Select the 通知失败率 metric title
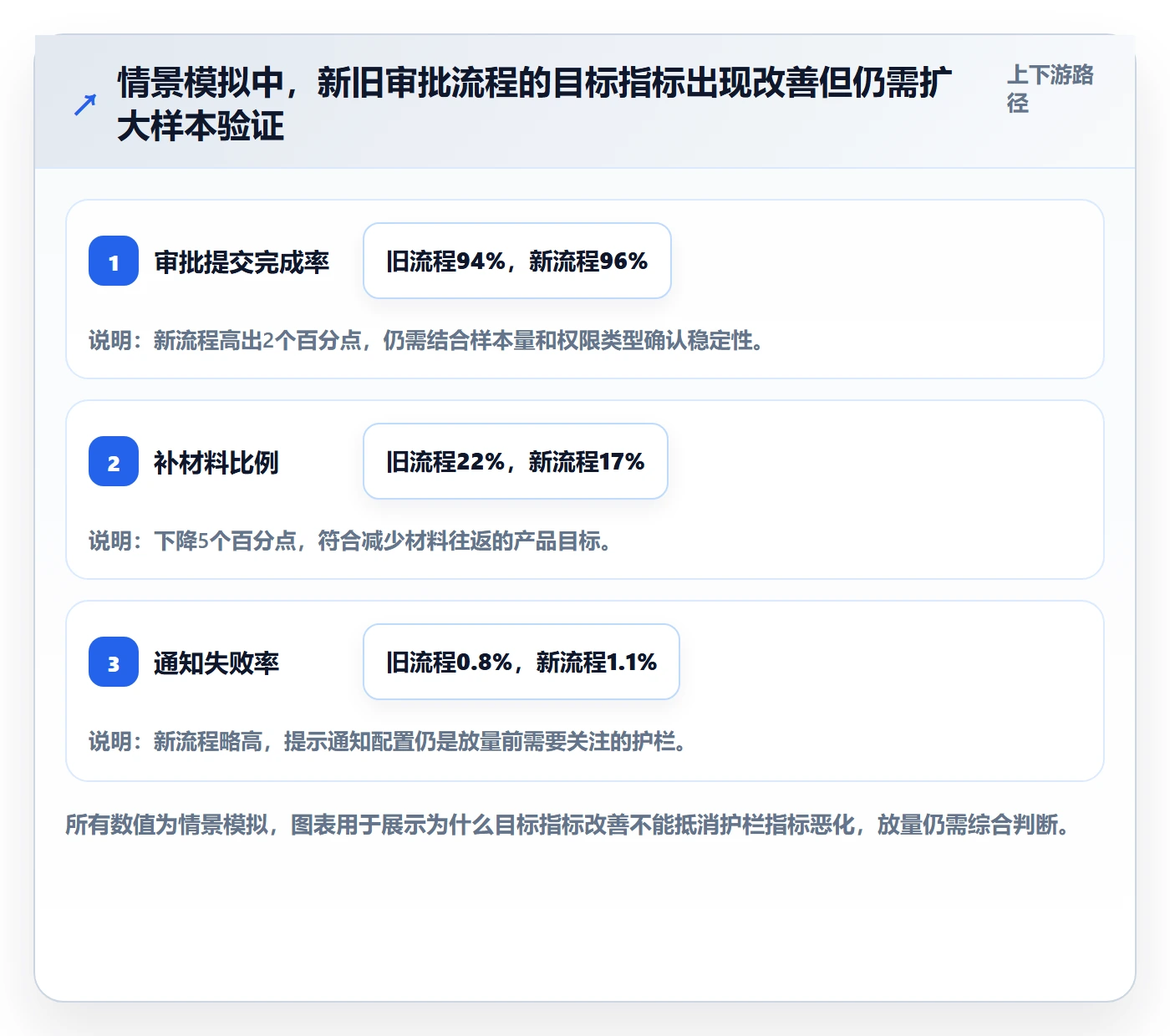 coord(216,663)
